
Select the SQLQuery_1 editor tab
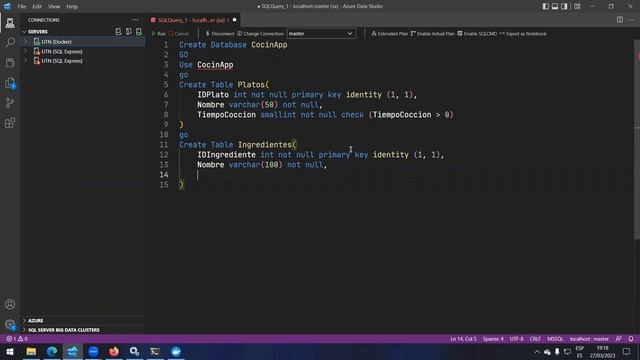(193, 20)
